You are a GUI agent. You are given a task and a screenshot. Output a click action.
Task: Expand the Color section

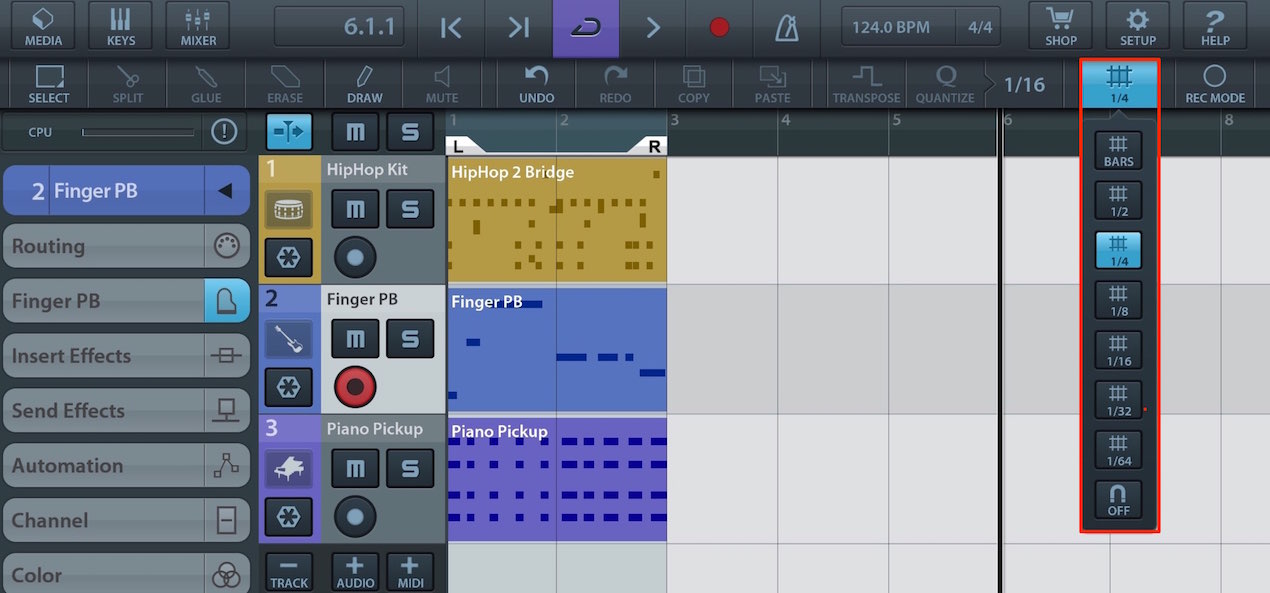point(126,576)
